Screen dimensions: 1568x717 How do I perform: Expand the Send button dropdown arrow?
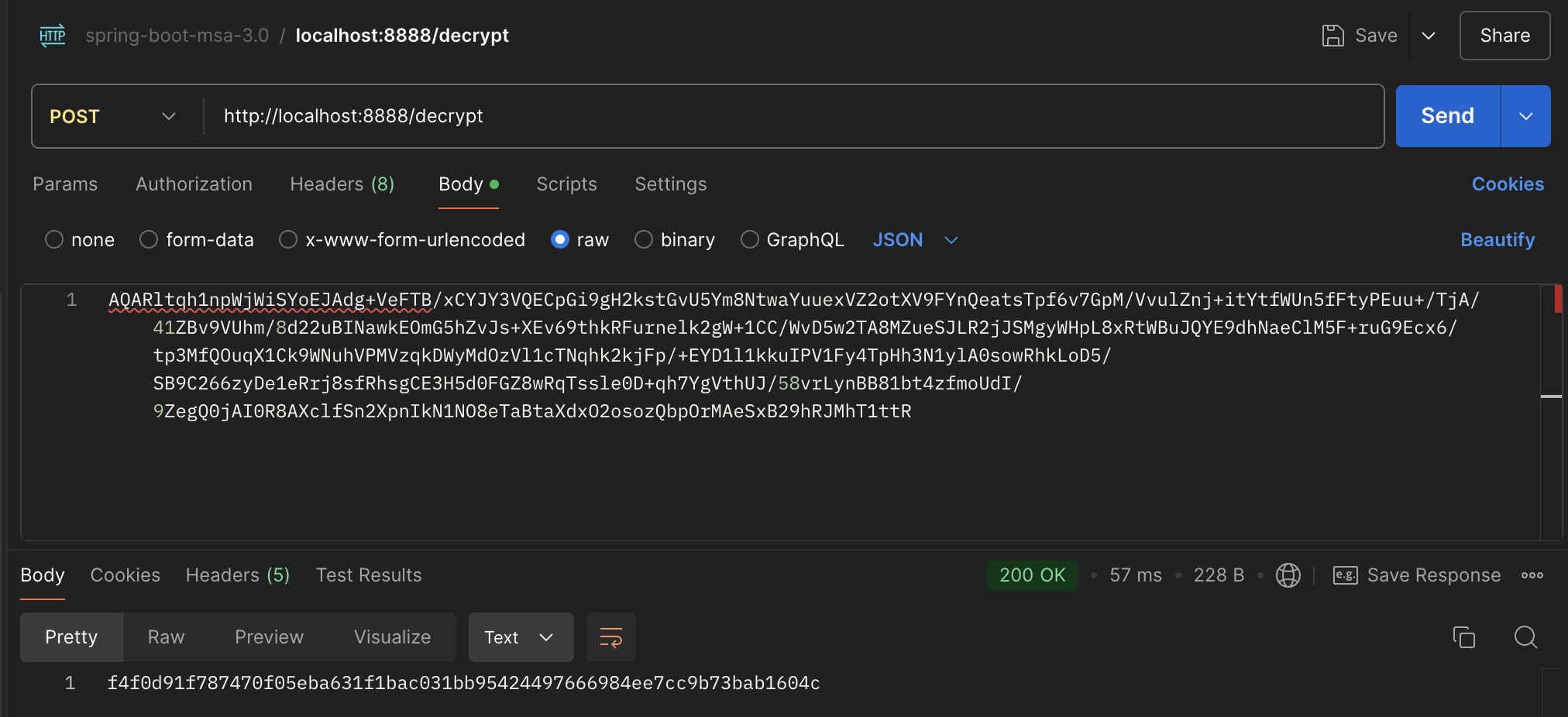coord(1525,116)
